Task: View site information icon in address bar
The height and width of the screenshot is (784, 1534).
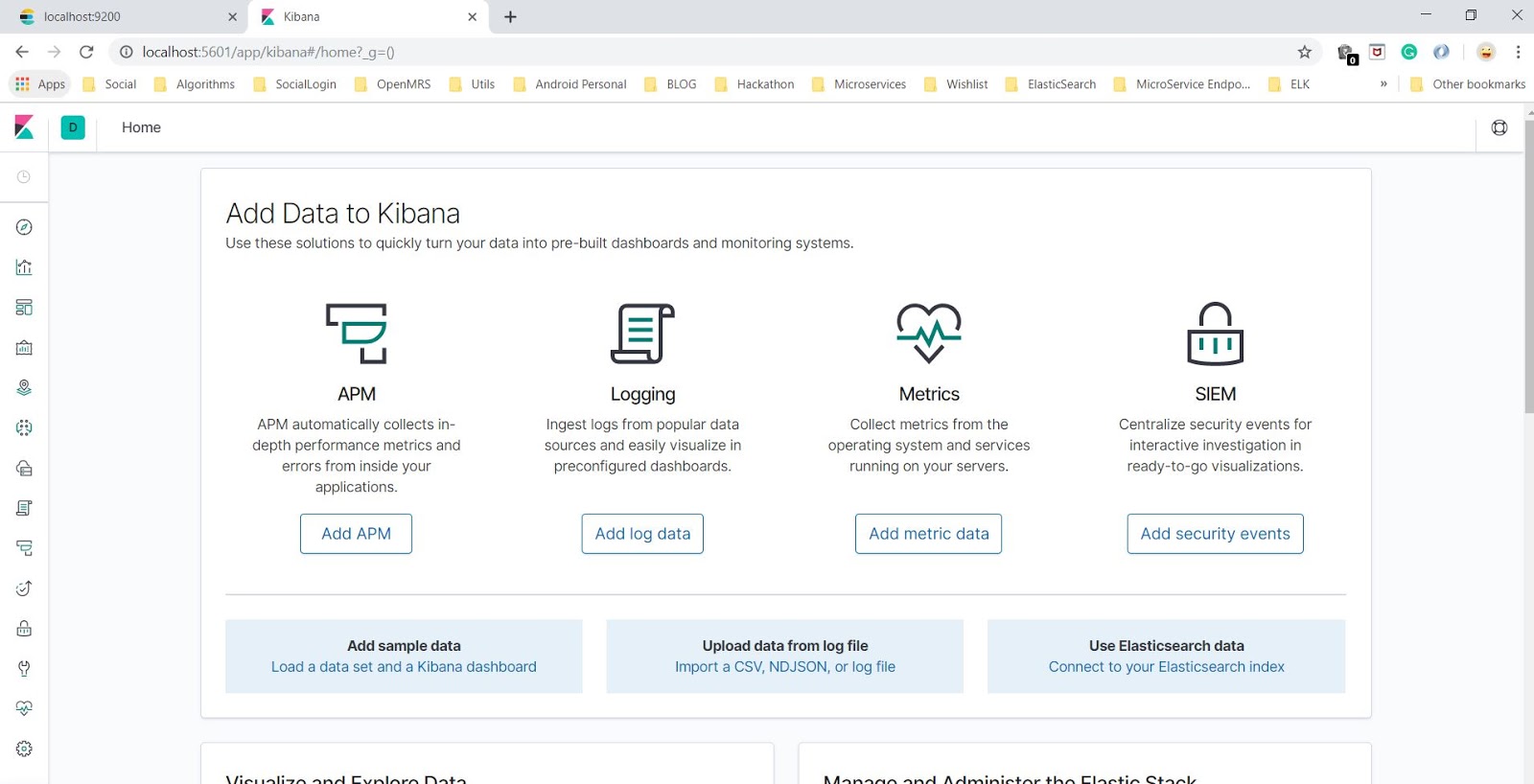Action: pyautogui.click(x=126, y=52)
